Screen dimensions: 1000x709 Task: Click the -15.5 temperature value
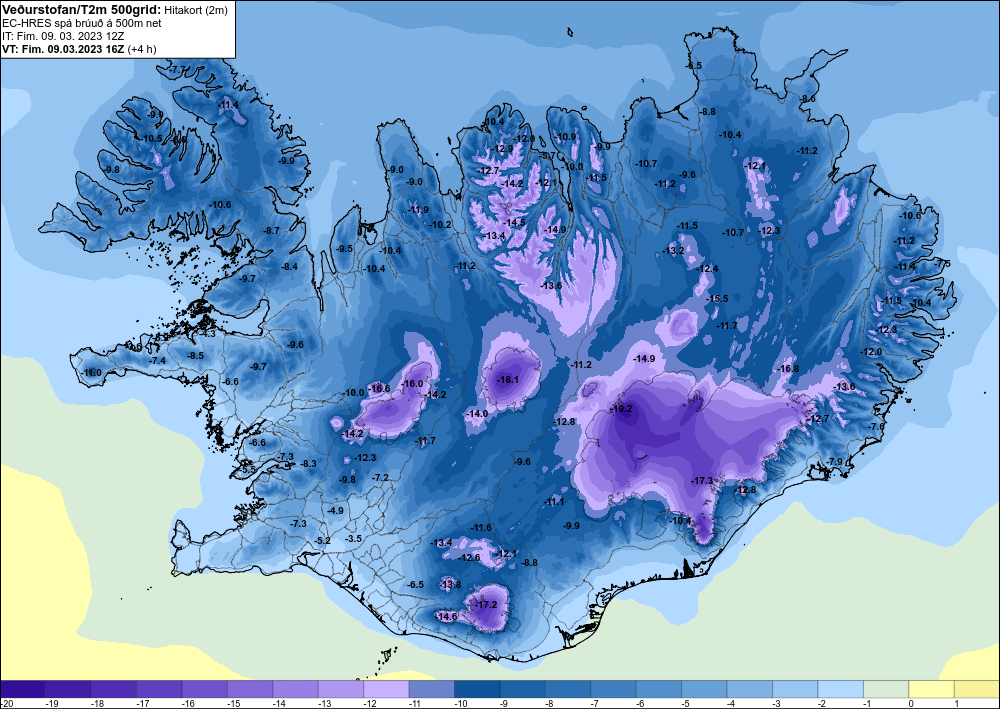coord(717,298)
